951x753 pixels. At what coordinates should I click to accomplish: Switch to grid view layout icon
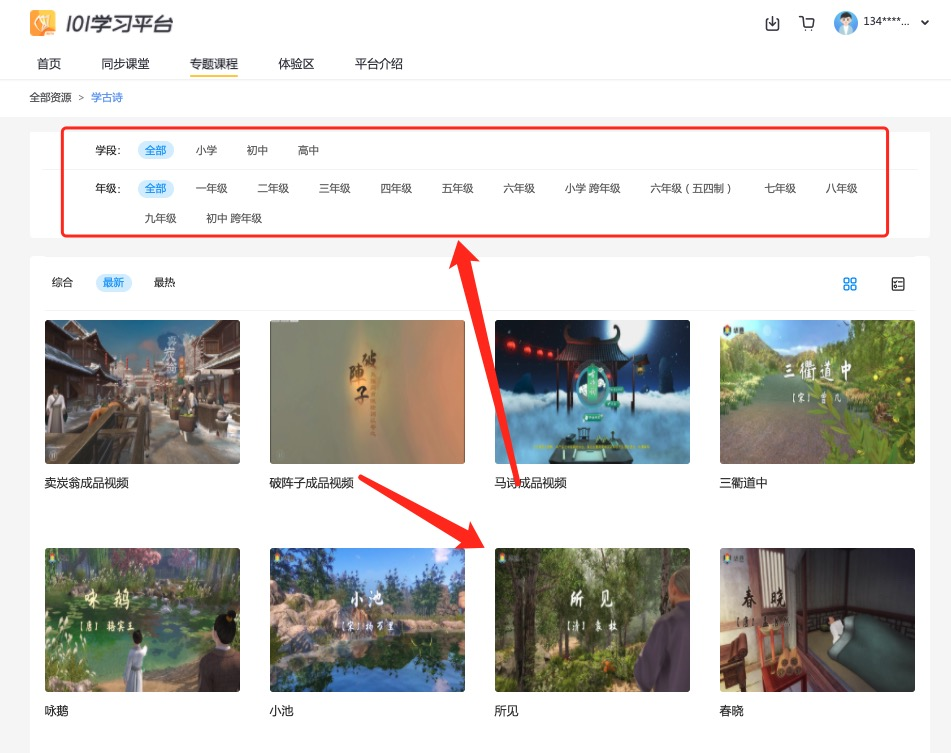tap(850, 284)
